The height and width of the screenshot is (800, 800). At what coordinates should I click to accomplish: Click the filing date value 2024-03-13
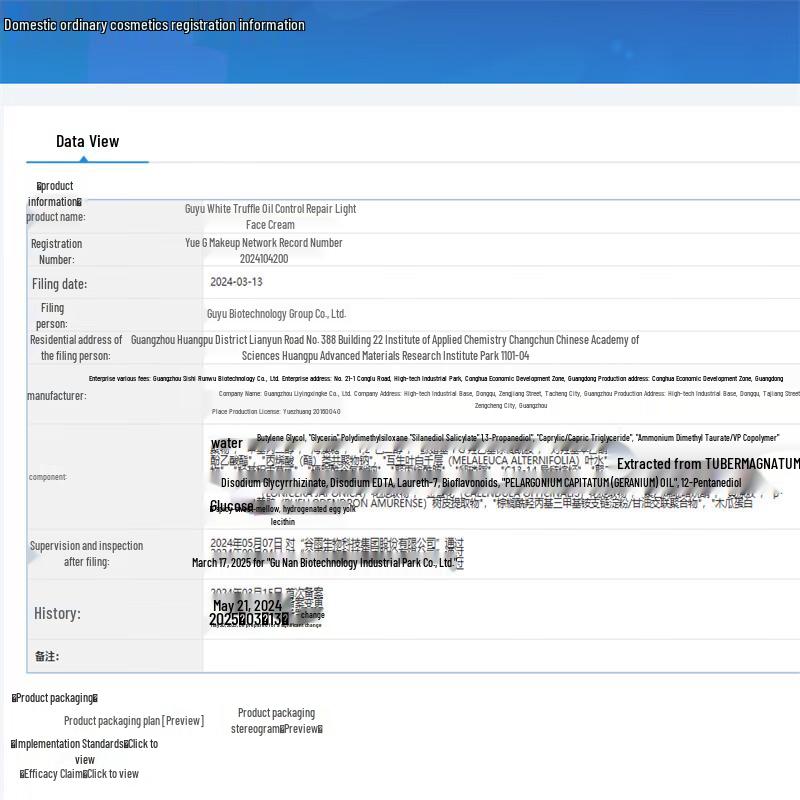[x=236, y=282]
